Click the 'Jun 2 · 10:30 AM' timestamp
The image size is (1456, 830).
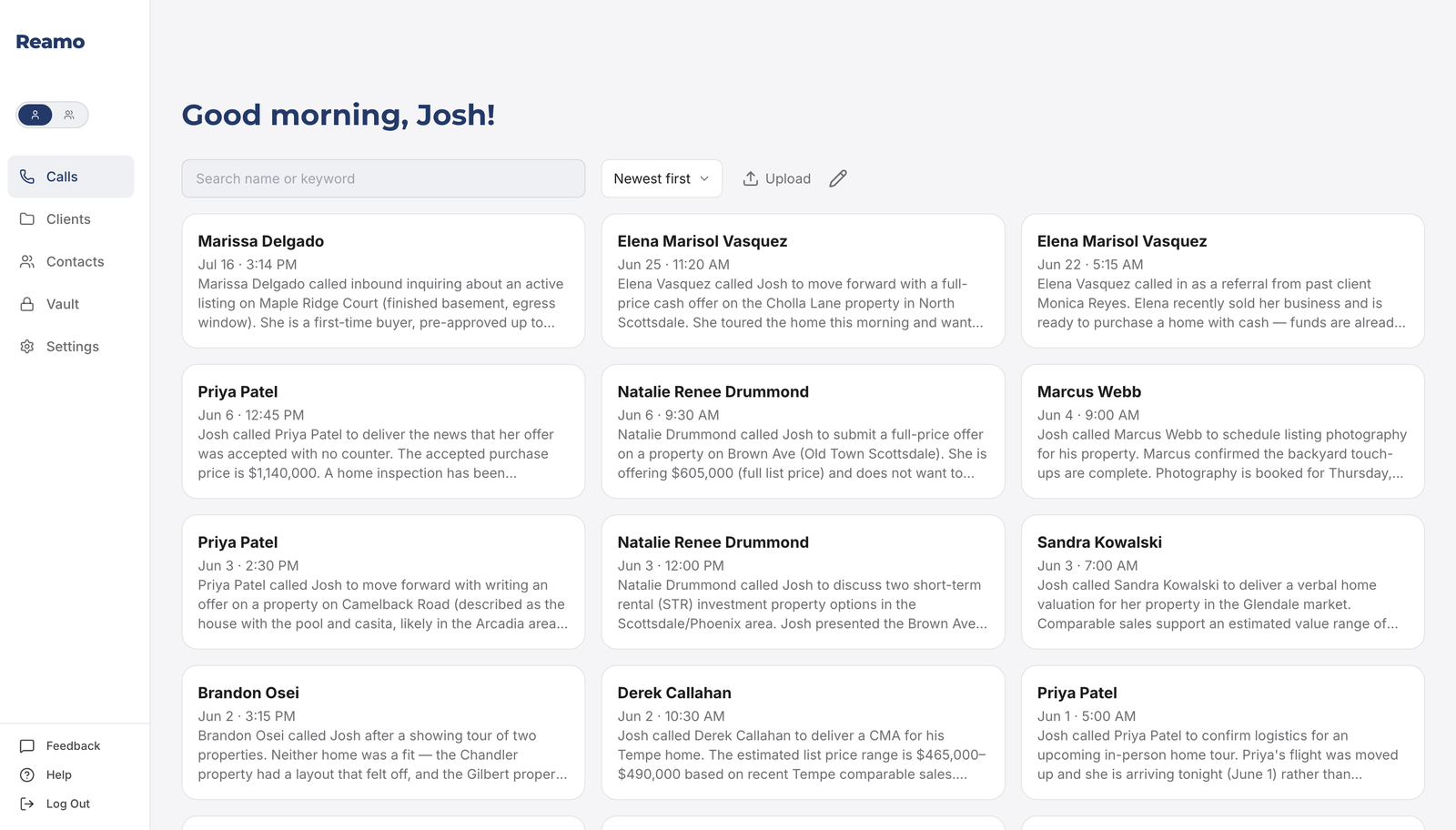pyautogui.click(x=672, y=716)
